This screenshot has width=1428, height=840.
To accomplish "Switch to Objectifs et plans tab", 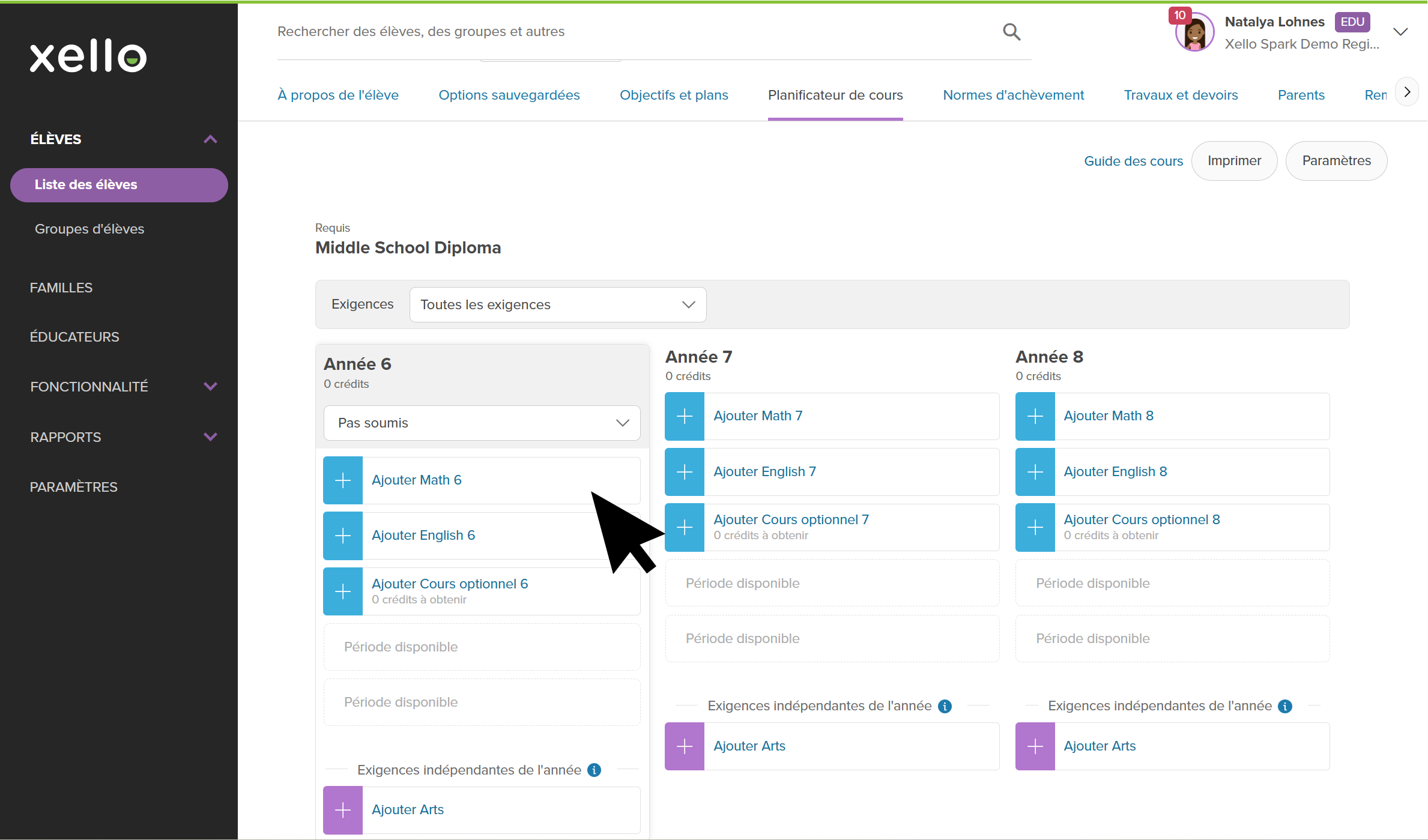I will [674, 95].
